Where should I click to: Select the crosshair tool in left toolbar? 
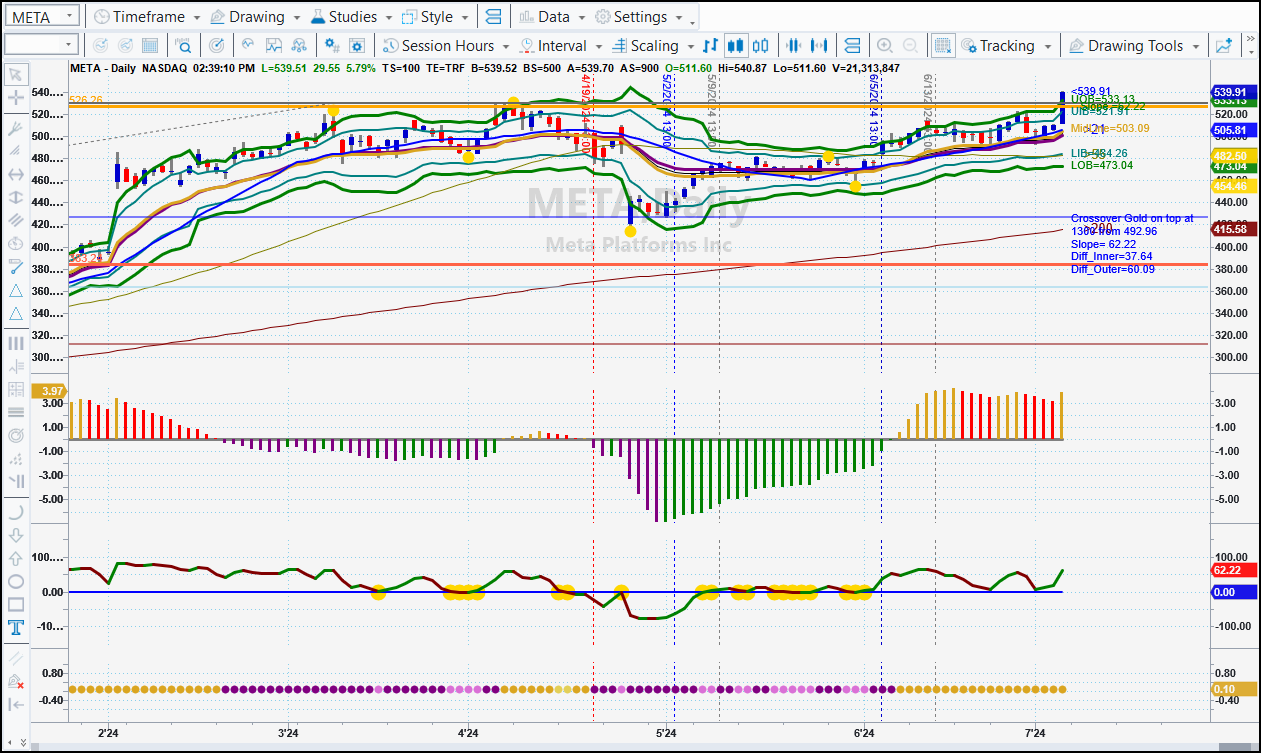[16, 98]
